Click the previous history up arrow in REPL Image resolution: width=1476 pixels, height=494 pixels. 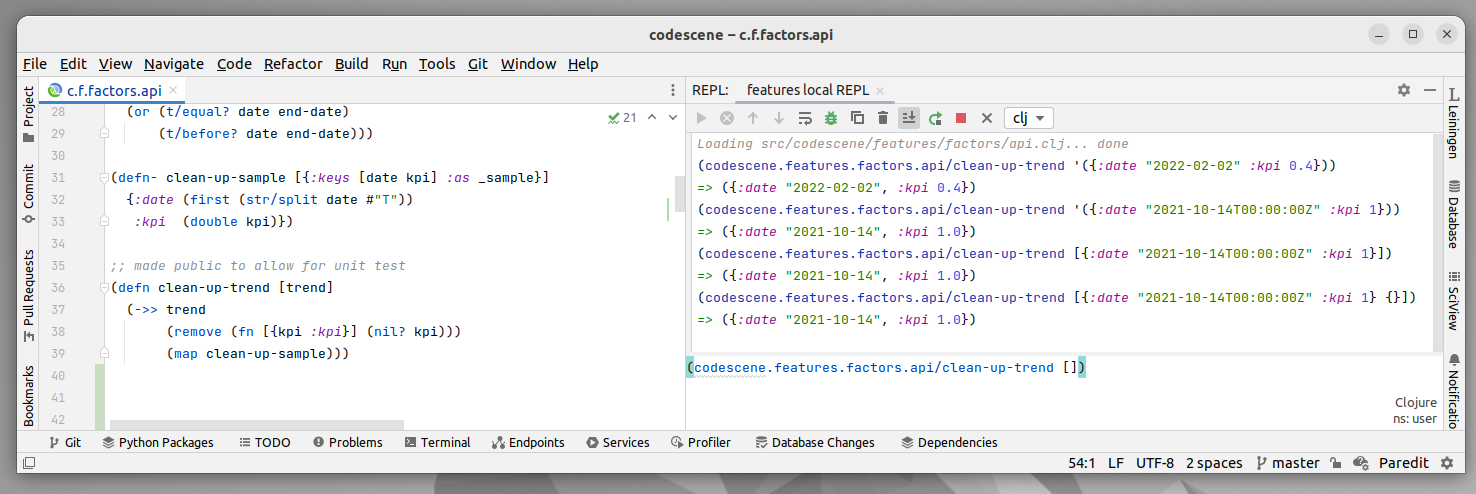point(753,118)
